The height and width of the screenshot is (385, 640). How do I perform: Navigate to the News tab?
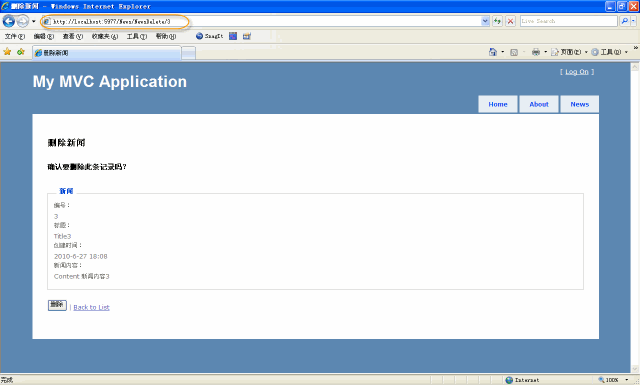tap(580, 104)
